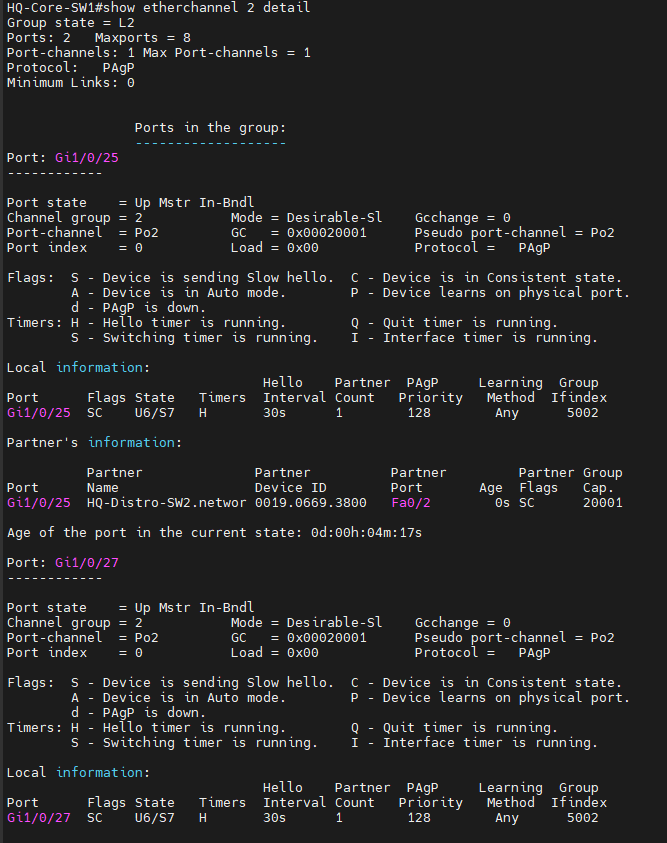This screenshot has width=667, height=843.
Task: Click Gi1/0/27 in the bottom local information row
Action: pyautogui.click(x=39, y=817)
